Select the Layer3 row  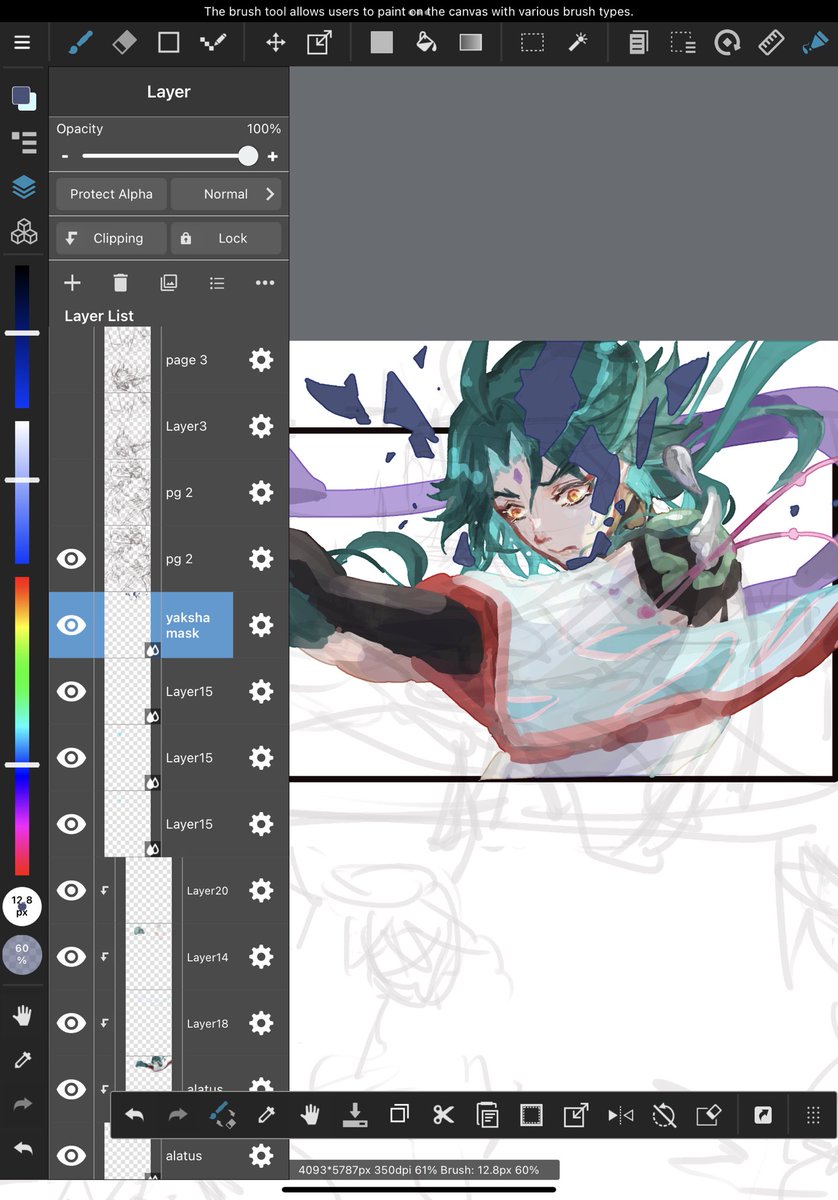(x=169, y=426)
